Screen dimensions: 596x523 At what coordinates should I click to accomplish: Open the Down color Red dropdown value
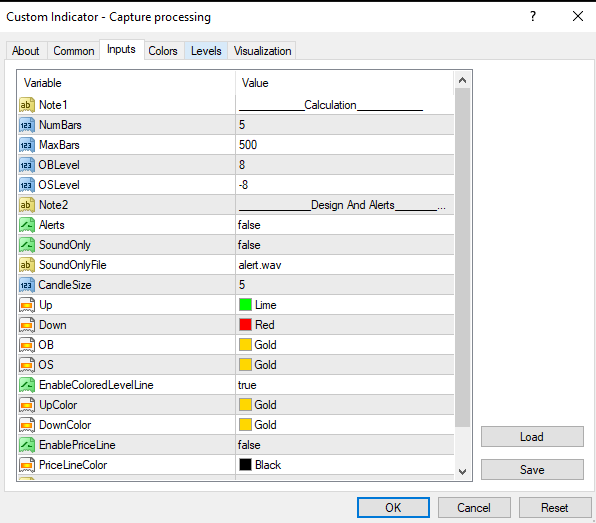click(x=345, y=325)
